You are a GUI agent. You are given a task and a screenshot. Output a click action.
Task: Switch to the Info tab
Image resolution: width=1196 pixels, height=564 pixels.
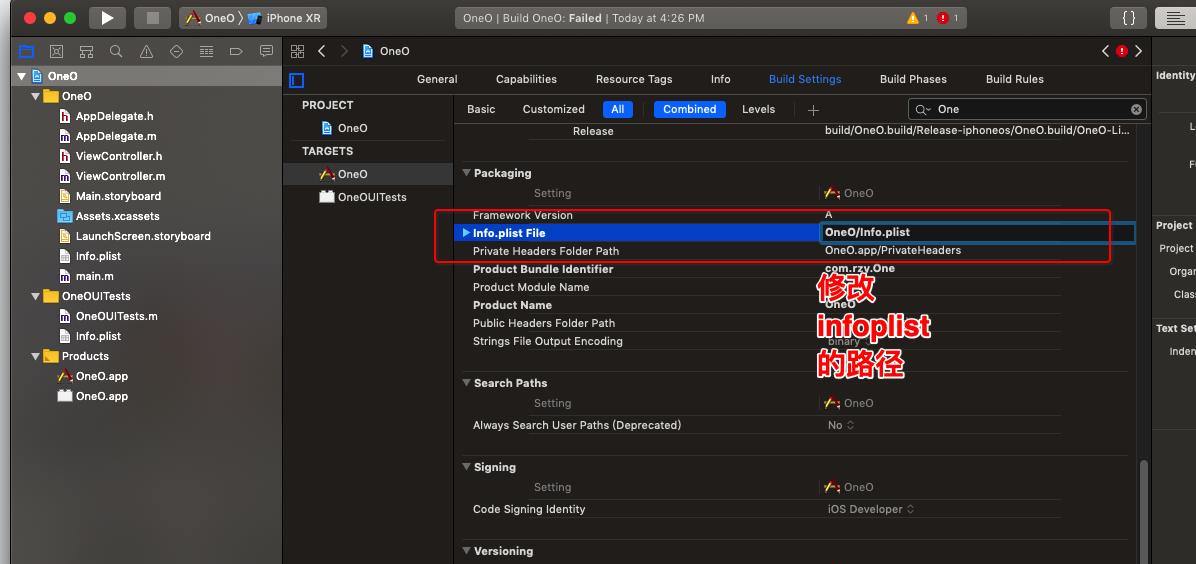pos(720,79)
